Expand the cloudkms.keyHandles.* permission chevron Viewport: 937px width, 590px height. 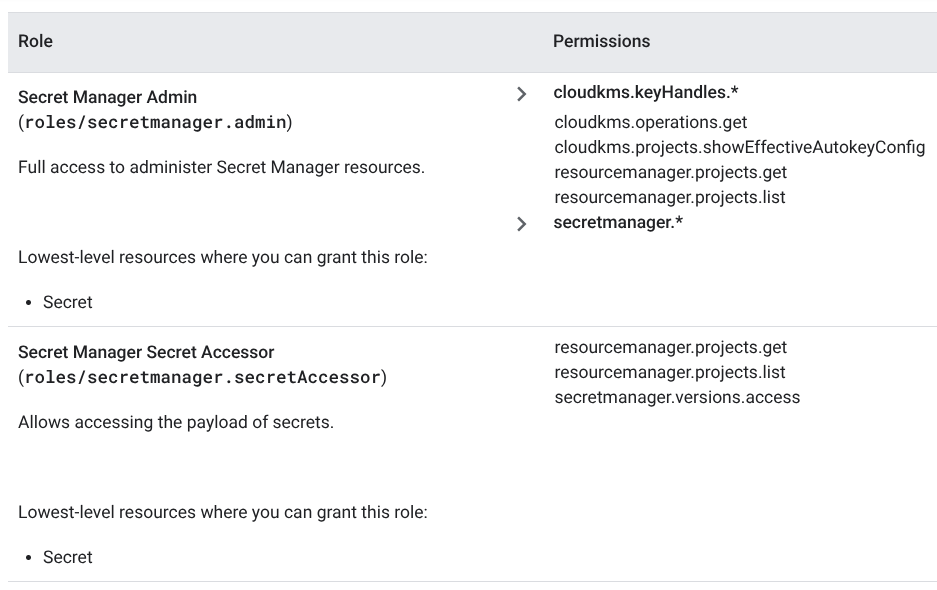[x=521, y=94]
